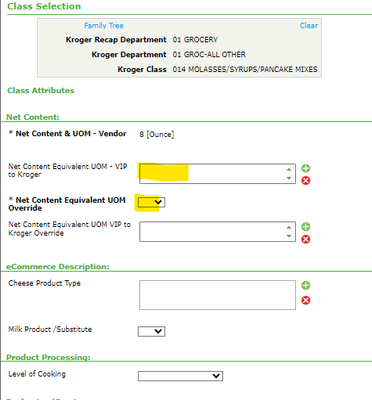Select the 'Class Attributes' heading
Viewport: 372px width, 400px height.
[x=41, y=90]
